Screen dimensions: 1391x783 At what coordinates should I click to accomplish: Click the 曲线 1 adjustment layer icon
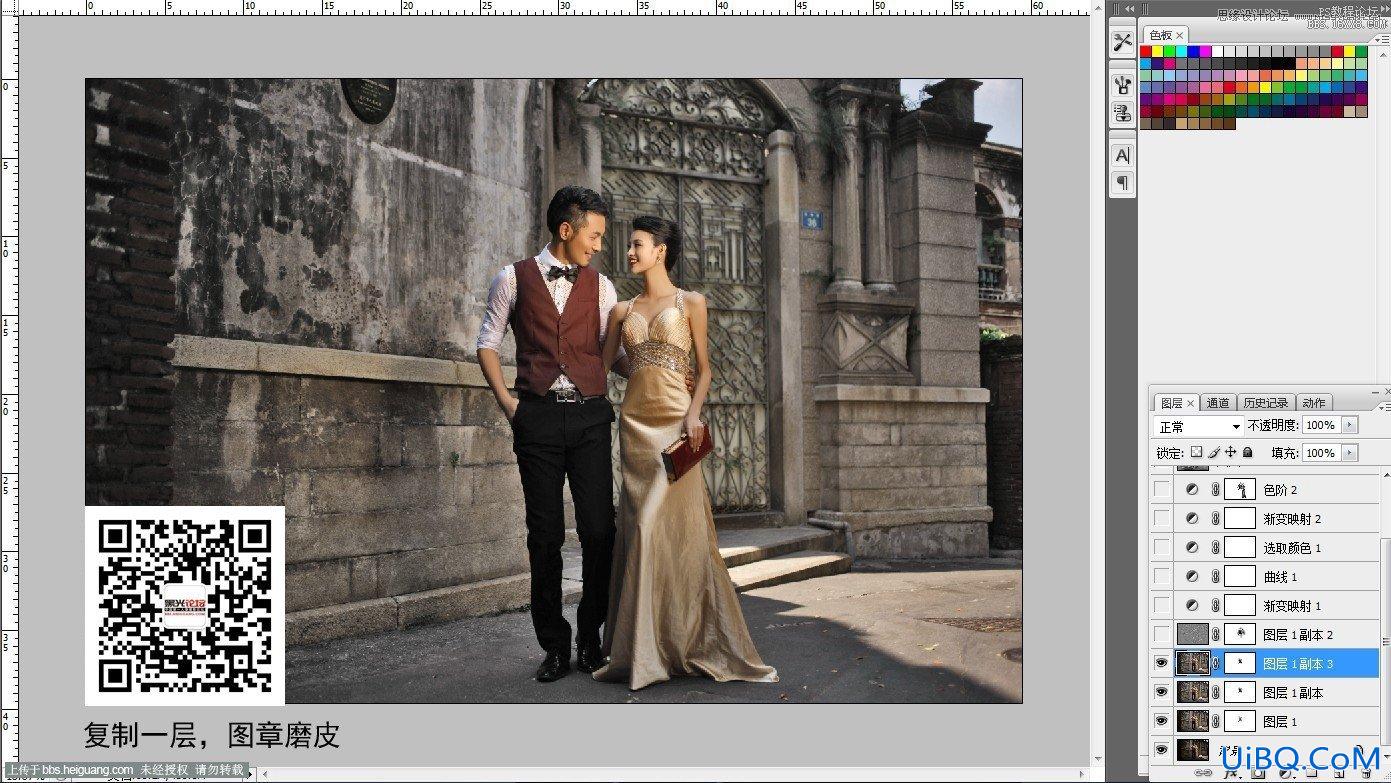coord(1192,577)
